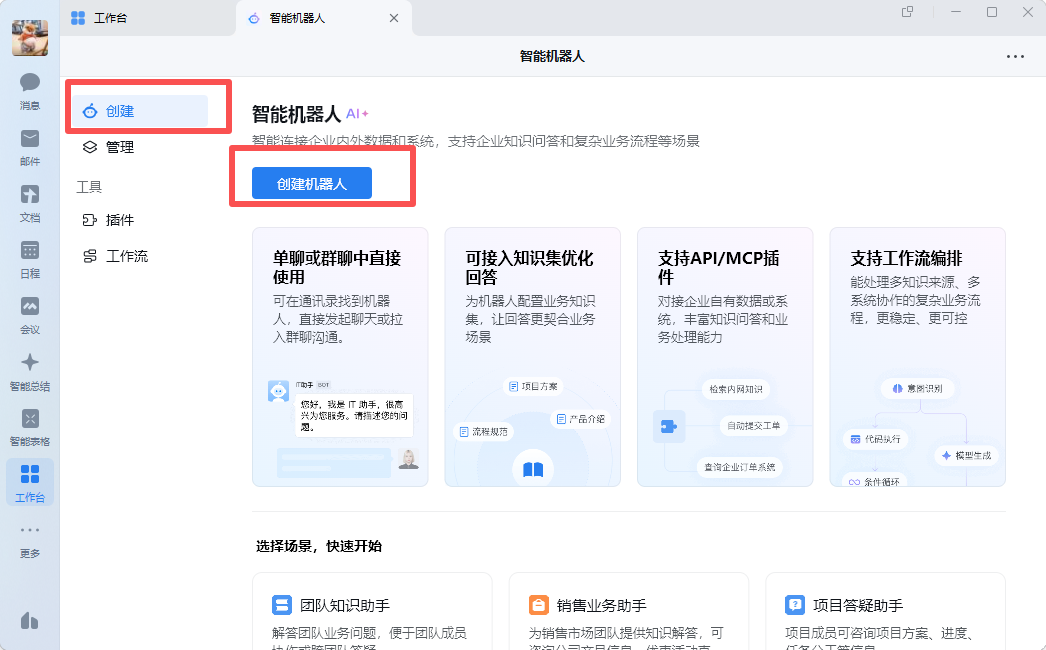Image resolution: width=1046 pixels, height=650 pixels.
Task: Click the 创建机器人 button
Action: point(312,184)
